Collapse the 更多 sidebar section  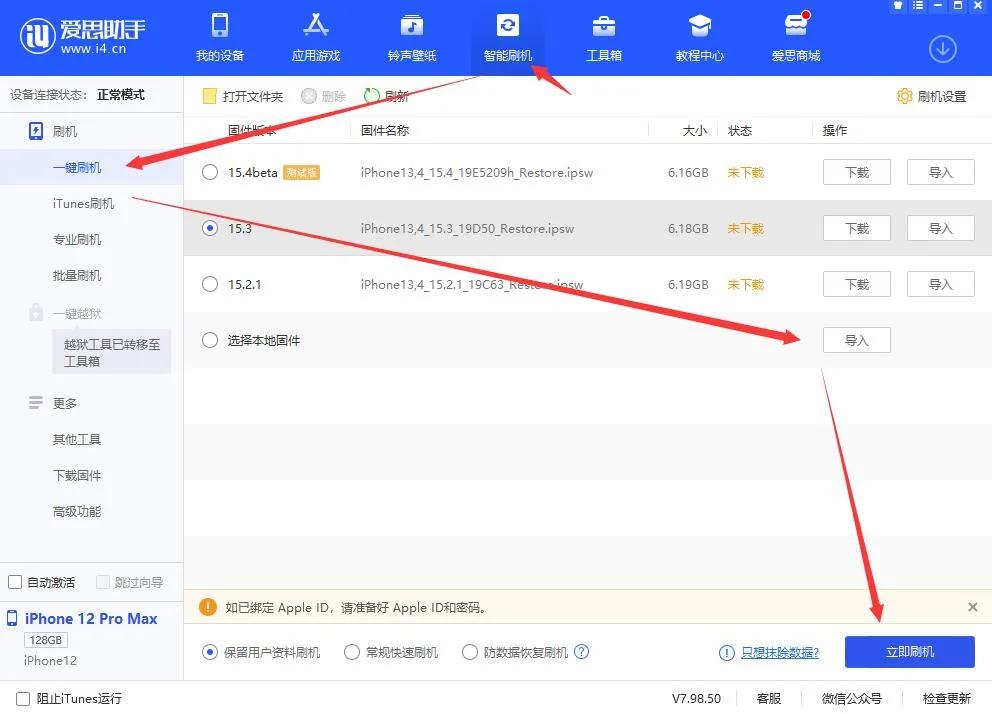coord(63,403)
